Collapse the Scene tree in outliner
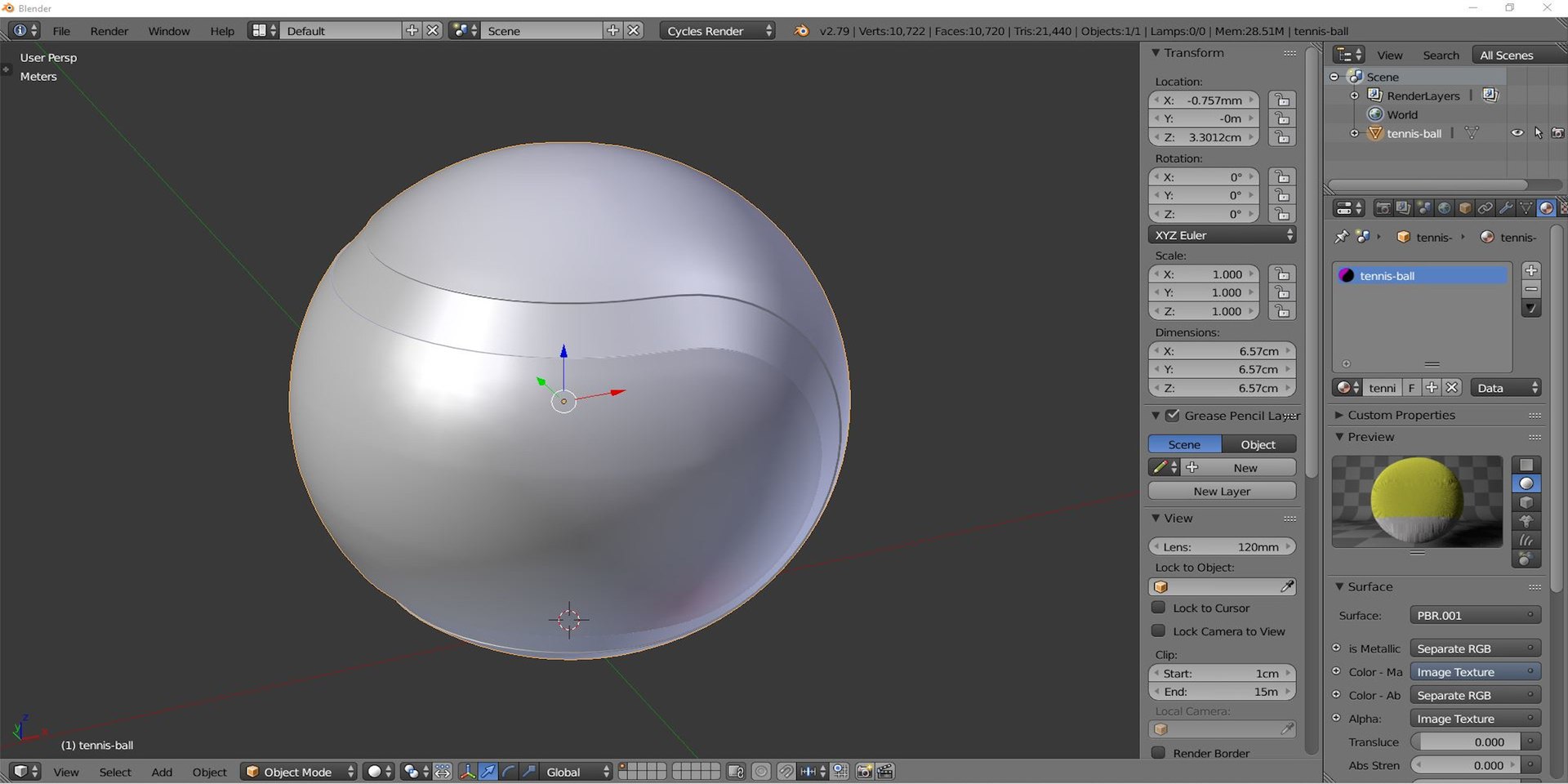The height and width of the screenshot is (784, 1568). click(1334, 77)
